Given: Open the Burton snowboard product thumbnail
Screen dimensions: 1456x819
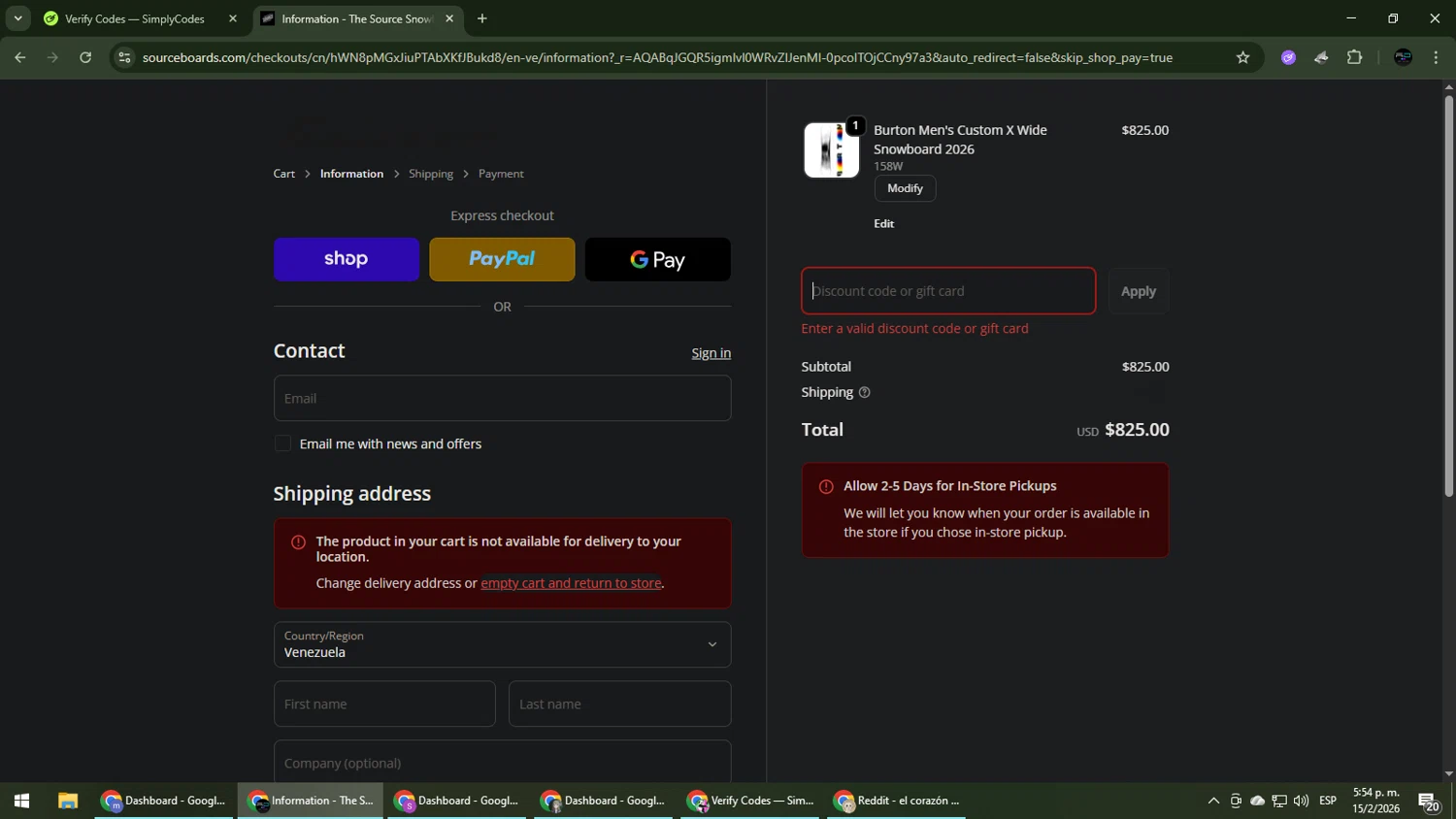Looking at the screenshot, I should point(832,150).
